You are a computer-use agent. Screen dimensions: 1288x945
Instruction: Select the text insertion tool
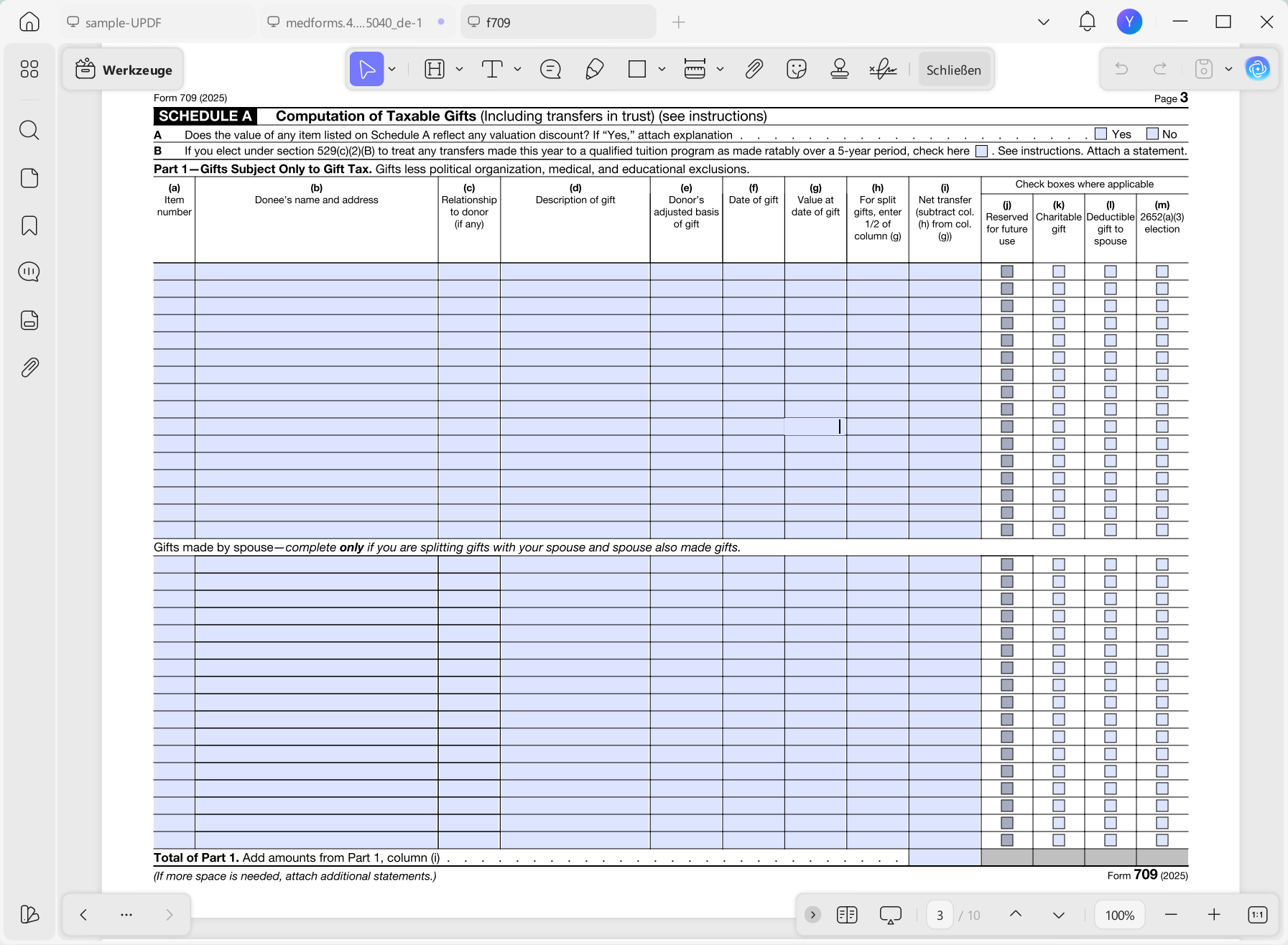[492, 69]
